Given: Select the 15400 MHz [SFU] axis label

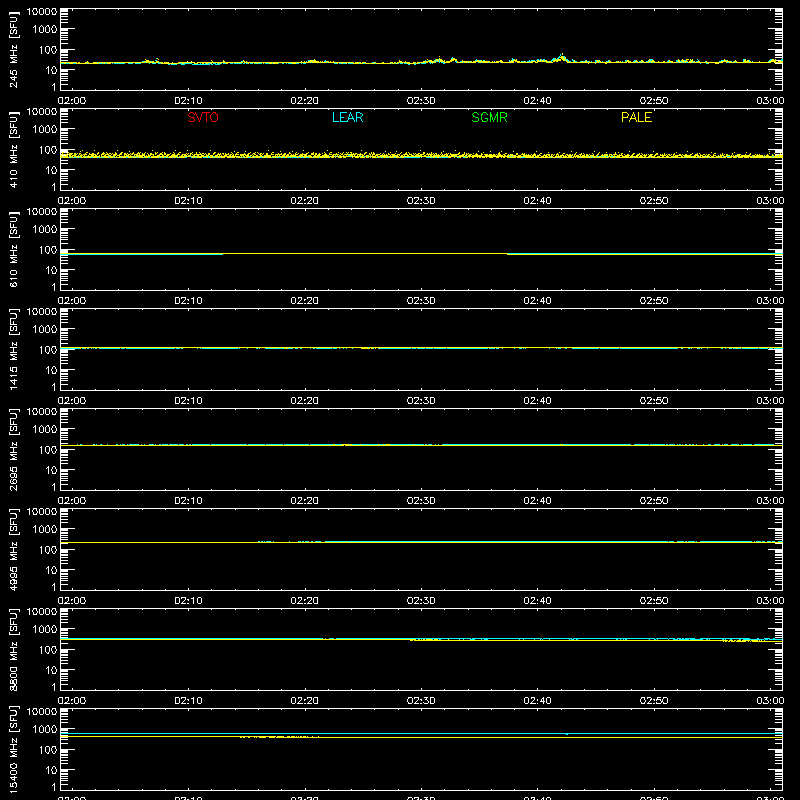Looking at the screenshot, I should (x=14, y=749).
